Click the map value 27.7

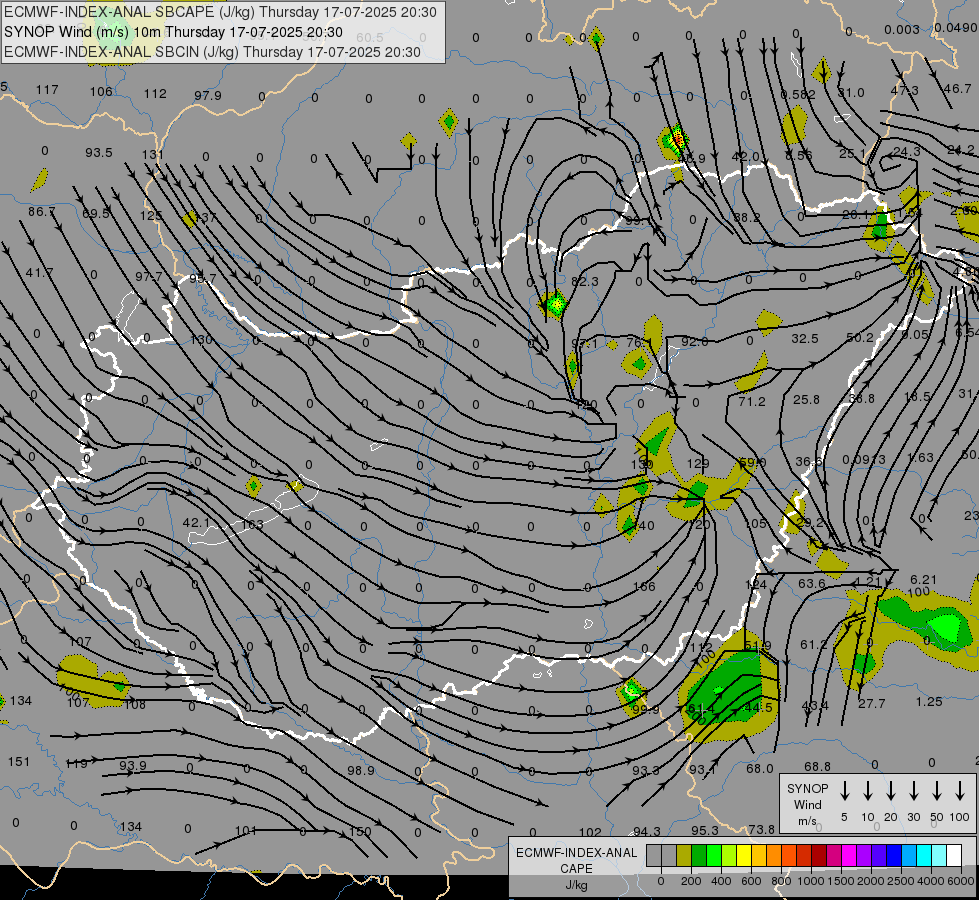pyautogui.click(x=872, y=704)
